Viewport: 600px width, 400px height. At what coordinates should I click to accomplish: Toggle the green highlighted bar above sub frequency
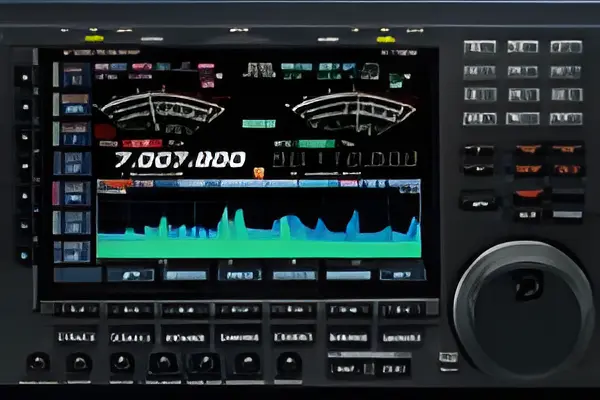(x=316, y=144)
